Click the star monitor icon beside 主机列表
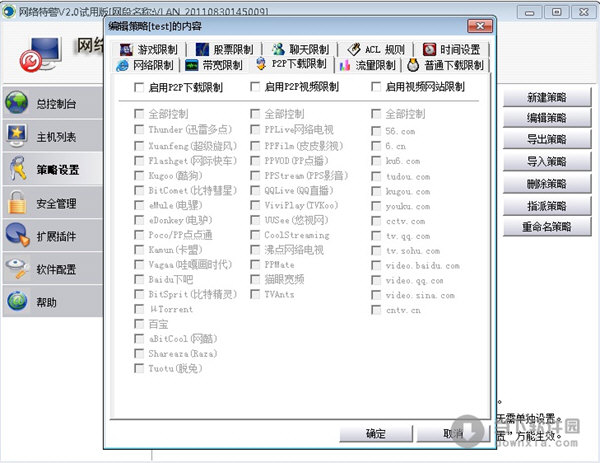This screenshot has width=600, height=463. coord(16,136)
